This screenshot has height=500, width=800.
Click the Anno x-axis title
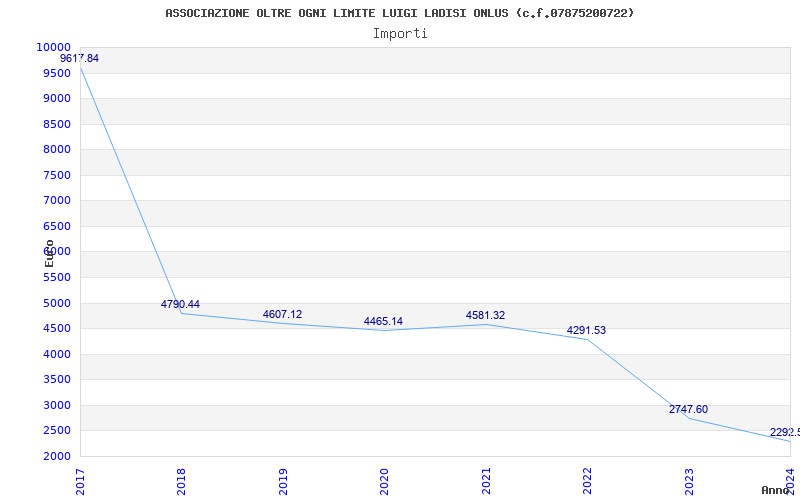click(x=776, y=490)
